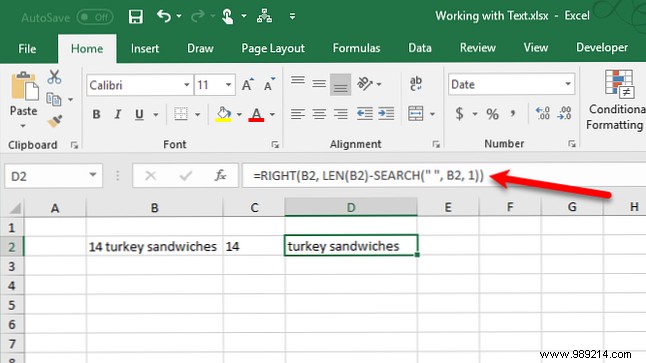Screen dimensions: 646x363
Task: Align text right in cell
Action: point(341,114)
